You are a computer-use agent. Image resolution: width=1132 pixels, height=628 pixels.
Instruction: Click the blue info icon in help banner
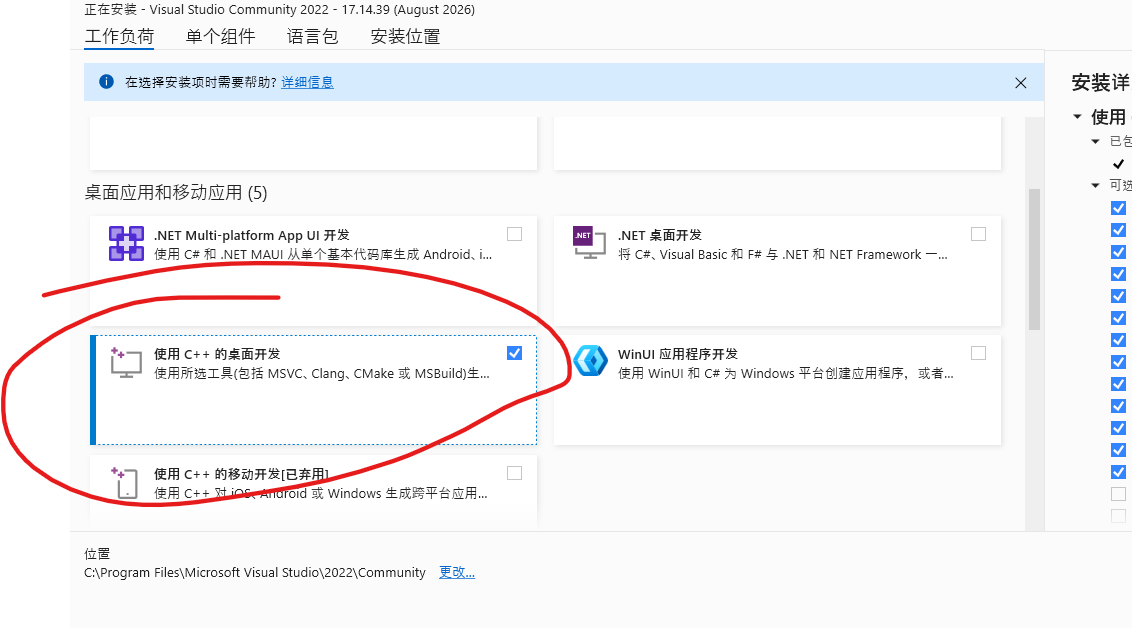(x=106, y=82)
